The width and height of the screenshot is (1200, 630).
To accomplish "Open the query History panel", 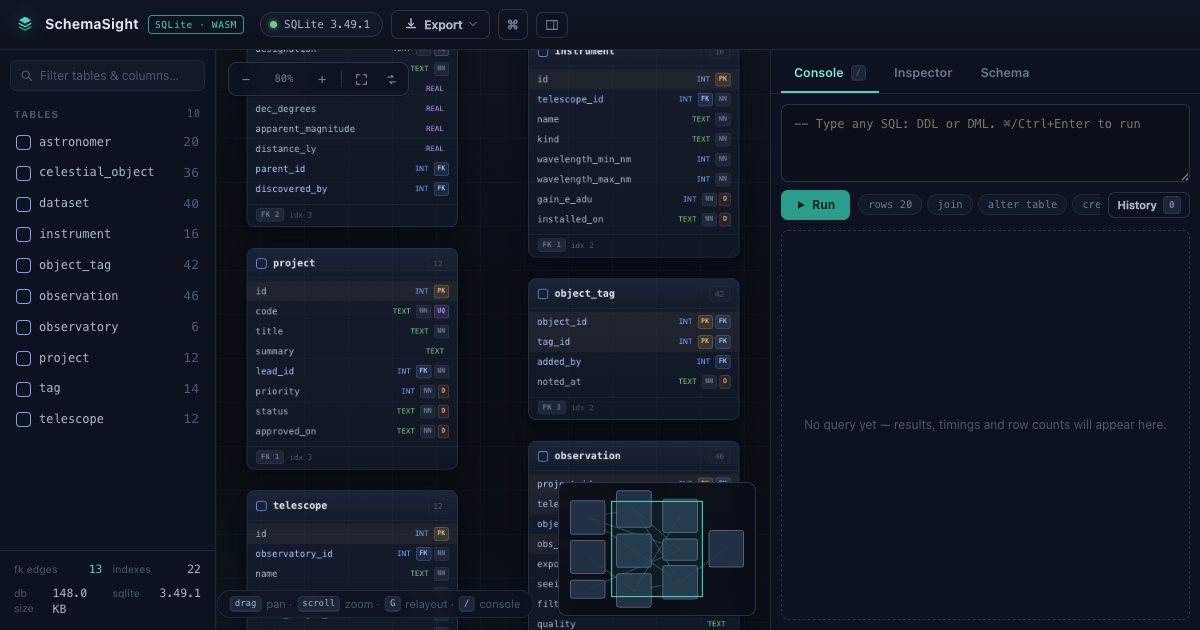I will [1148, 205].
